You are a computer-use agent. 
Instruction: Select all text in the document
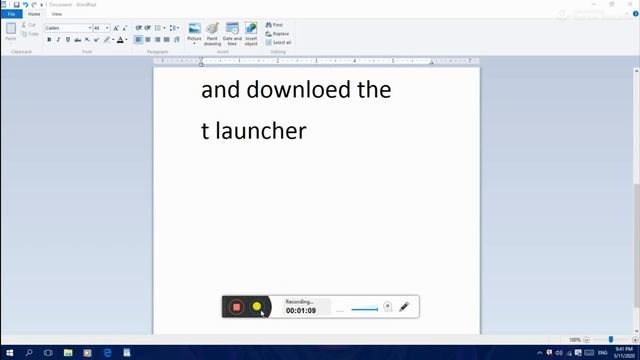click(278, 42)
